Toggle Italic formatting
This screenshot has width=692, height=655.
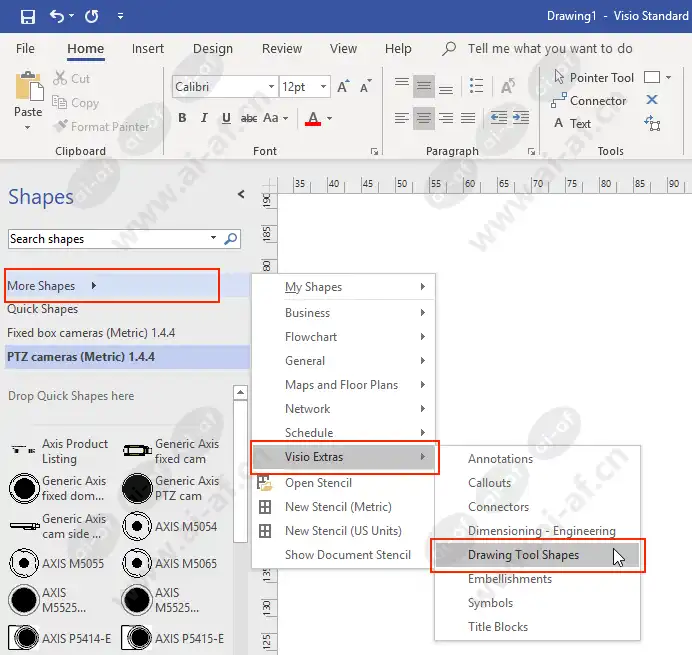pyautogui.click(x=203, y=118)
